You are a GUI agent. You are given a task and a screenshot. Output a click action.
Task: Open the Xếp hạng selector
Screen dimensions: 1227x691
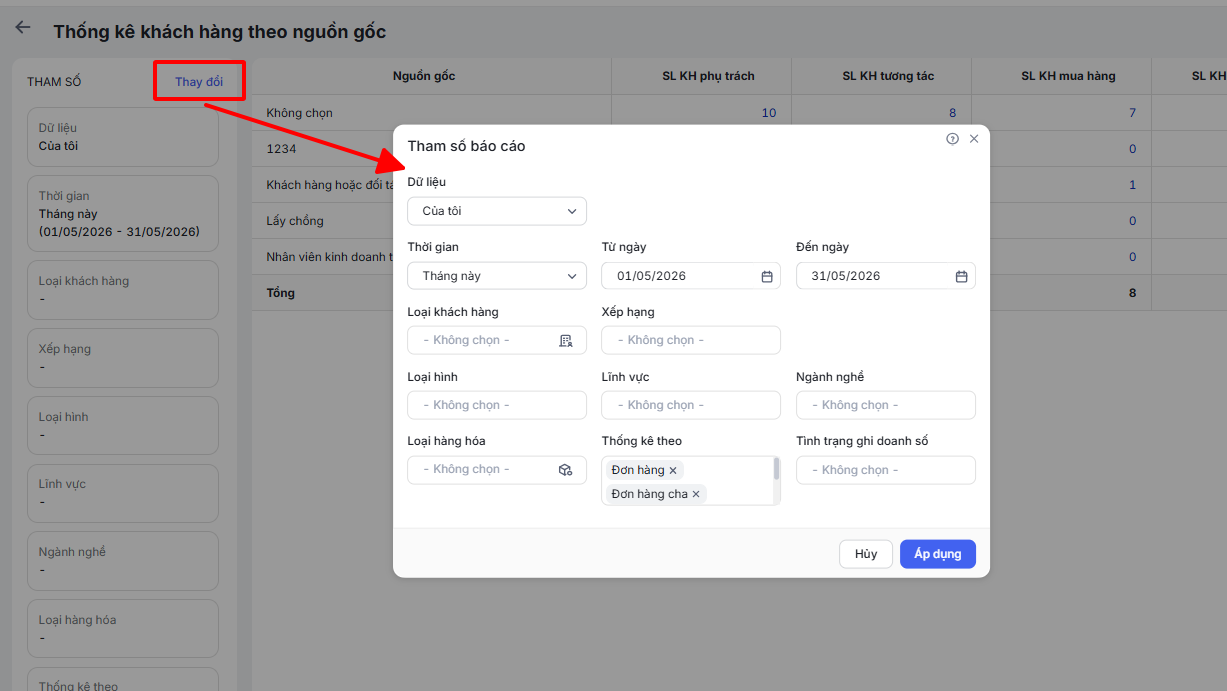click(x=691, y=340)
